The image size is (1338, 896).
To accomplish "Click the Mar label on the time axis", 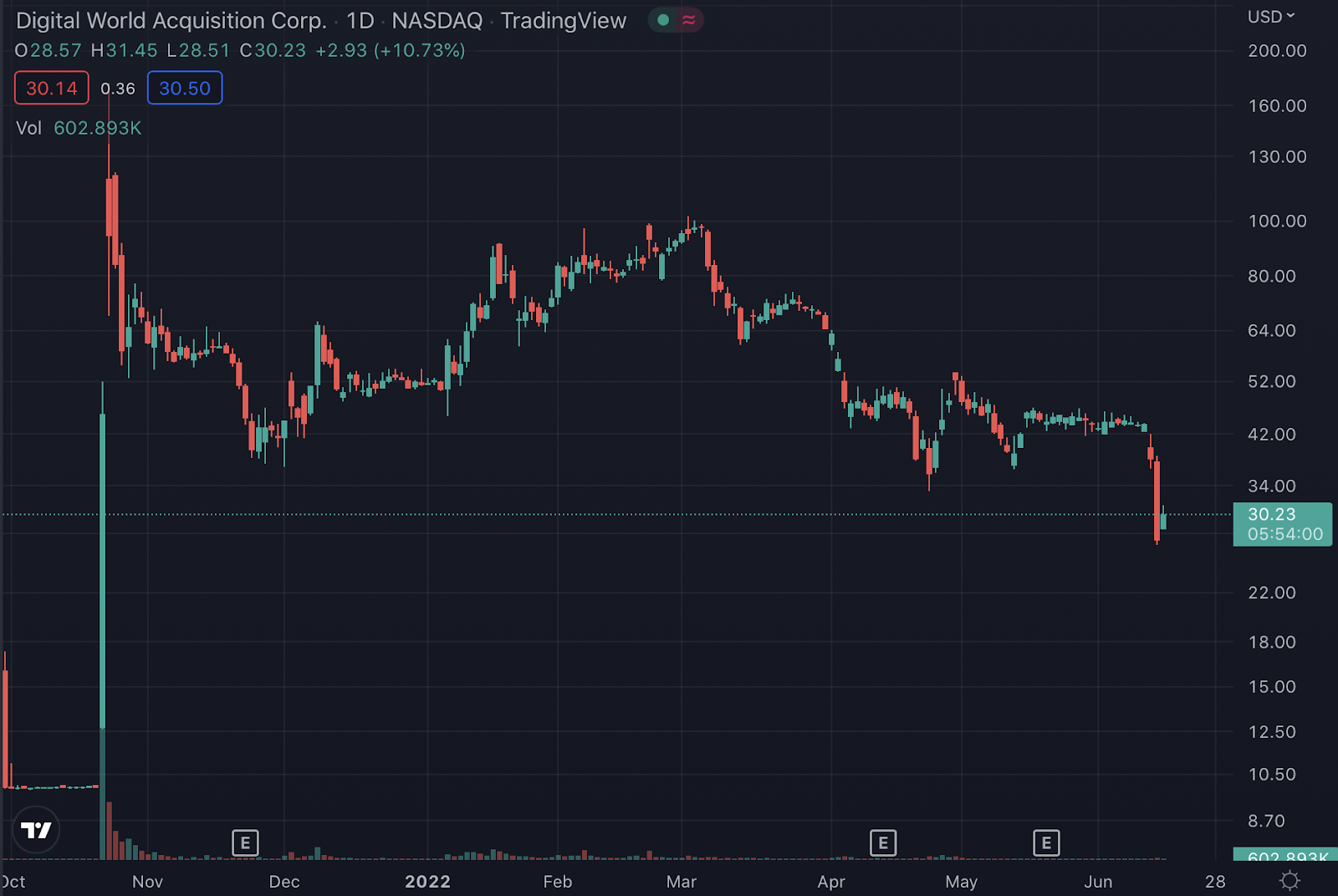I will [x=682, y=882].
